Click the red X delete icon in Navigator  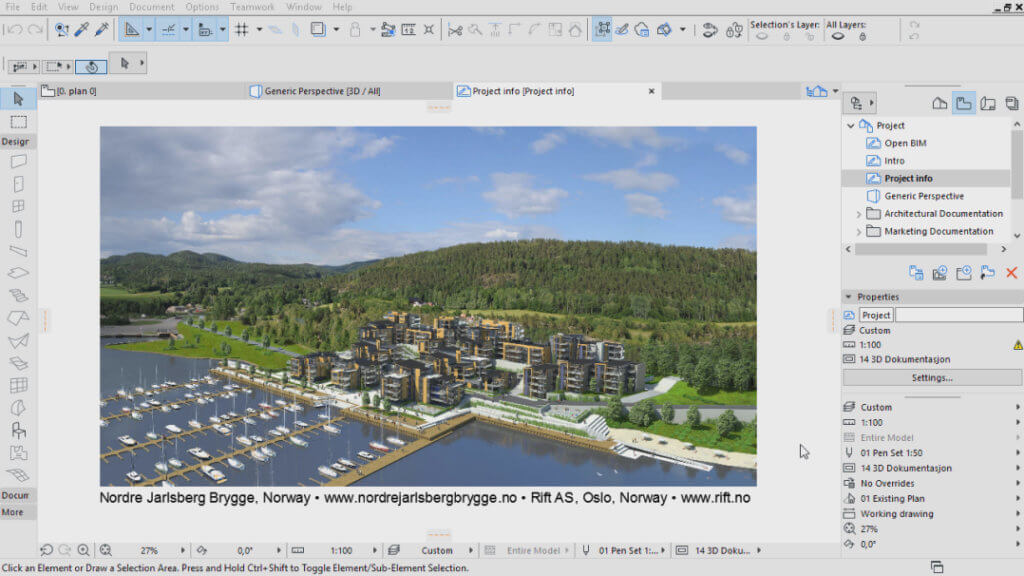[1010, 270]
